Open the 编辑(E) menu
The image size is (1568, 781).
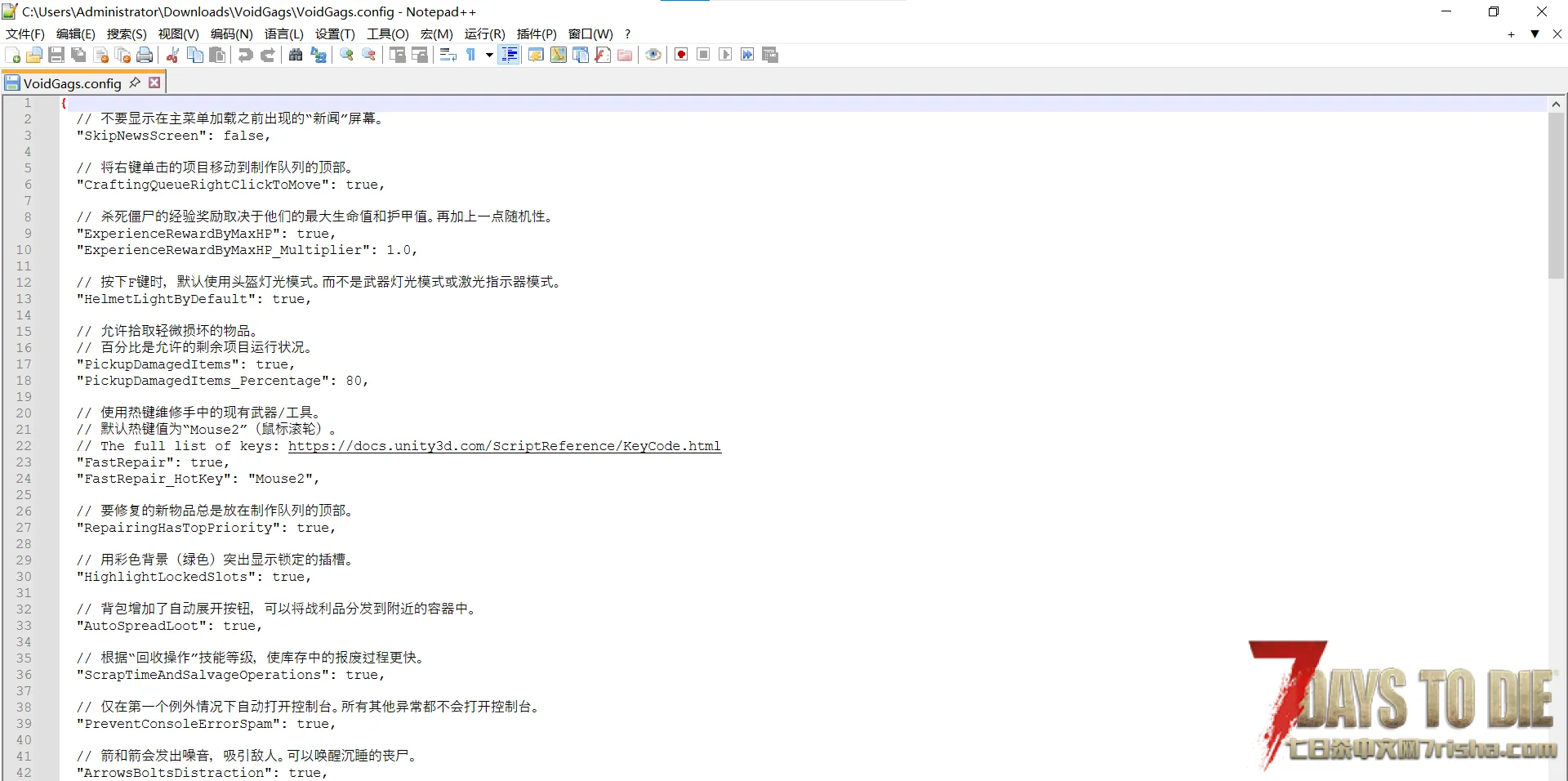tap(75, 33)
